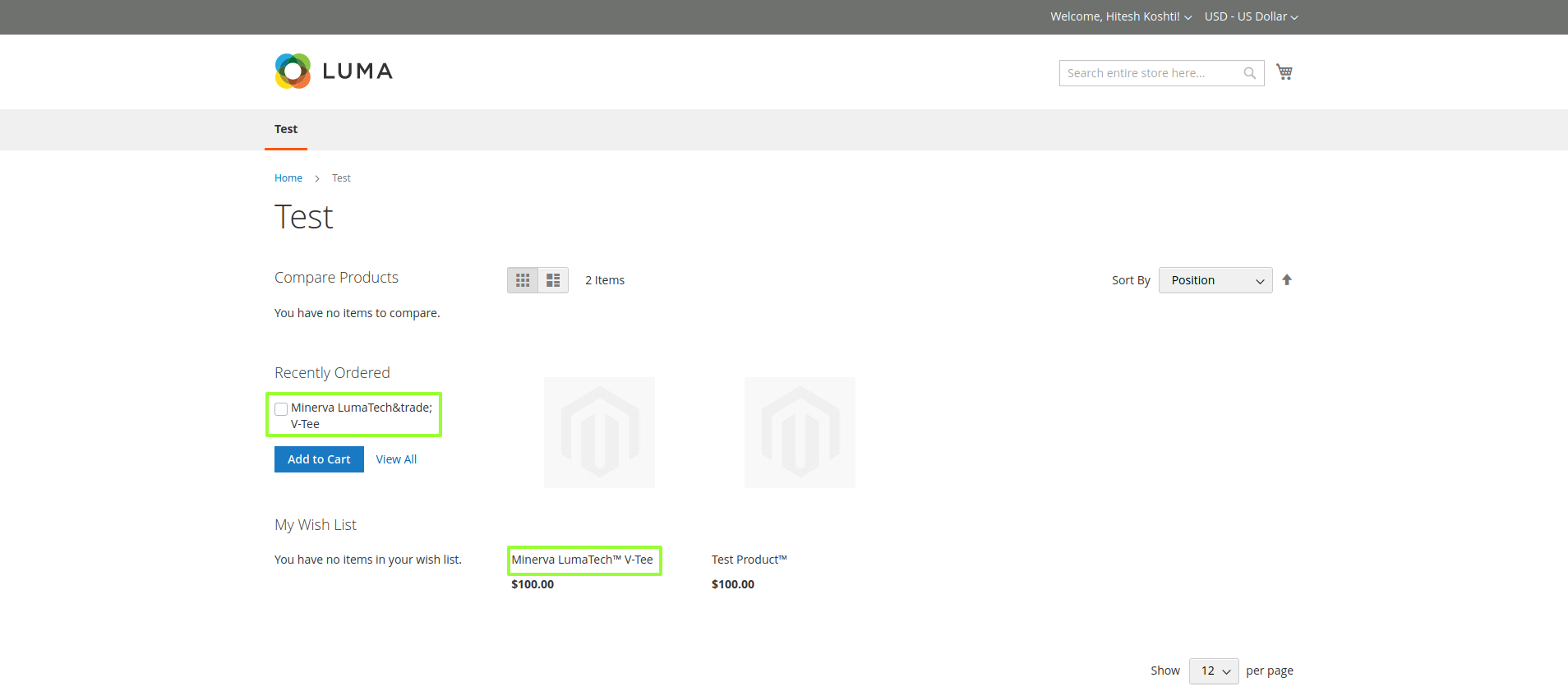Click the Test Product $100.00 price
This screenshot has width=1568, height=696.
(733, 584)
